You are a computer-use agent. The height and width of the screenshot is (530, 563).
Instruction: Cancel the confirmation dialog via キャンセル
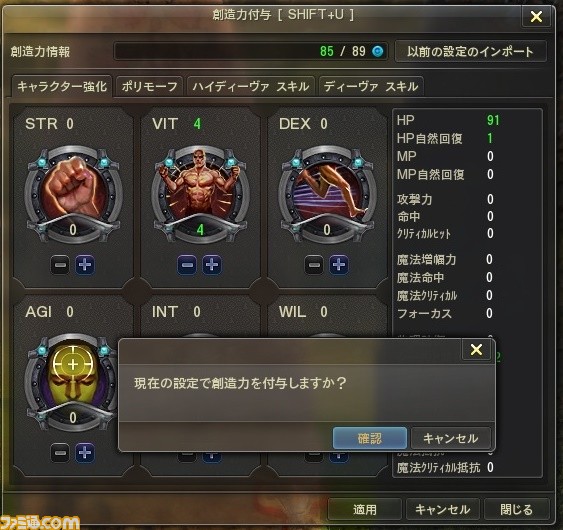point(451,438)
